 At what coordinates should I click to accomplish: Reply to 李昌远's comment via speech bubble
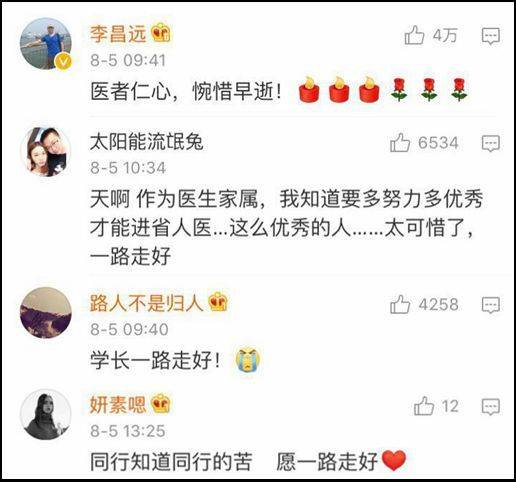click(491, 36)
